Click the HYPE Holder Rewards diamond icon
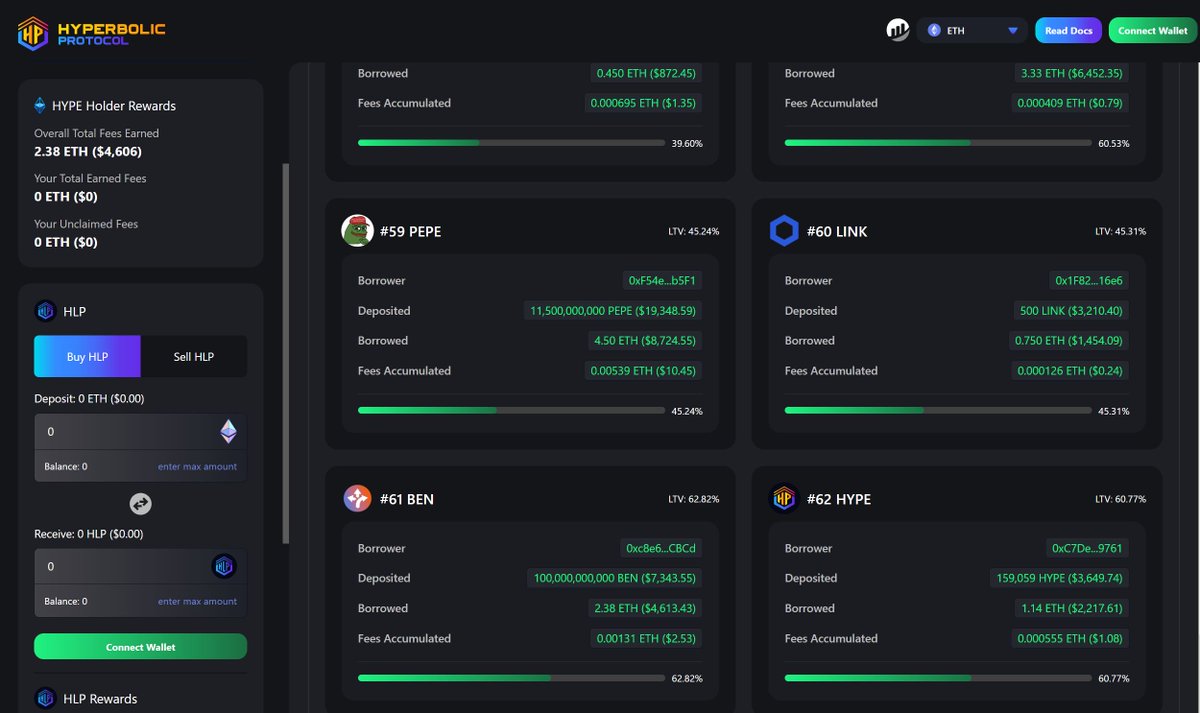This screenshot has width=1200, height=713. click(x=40, y=105)
